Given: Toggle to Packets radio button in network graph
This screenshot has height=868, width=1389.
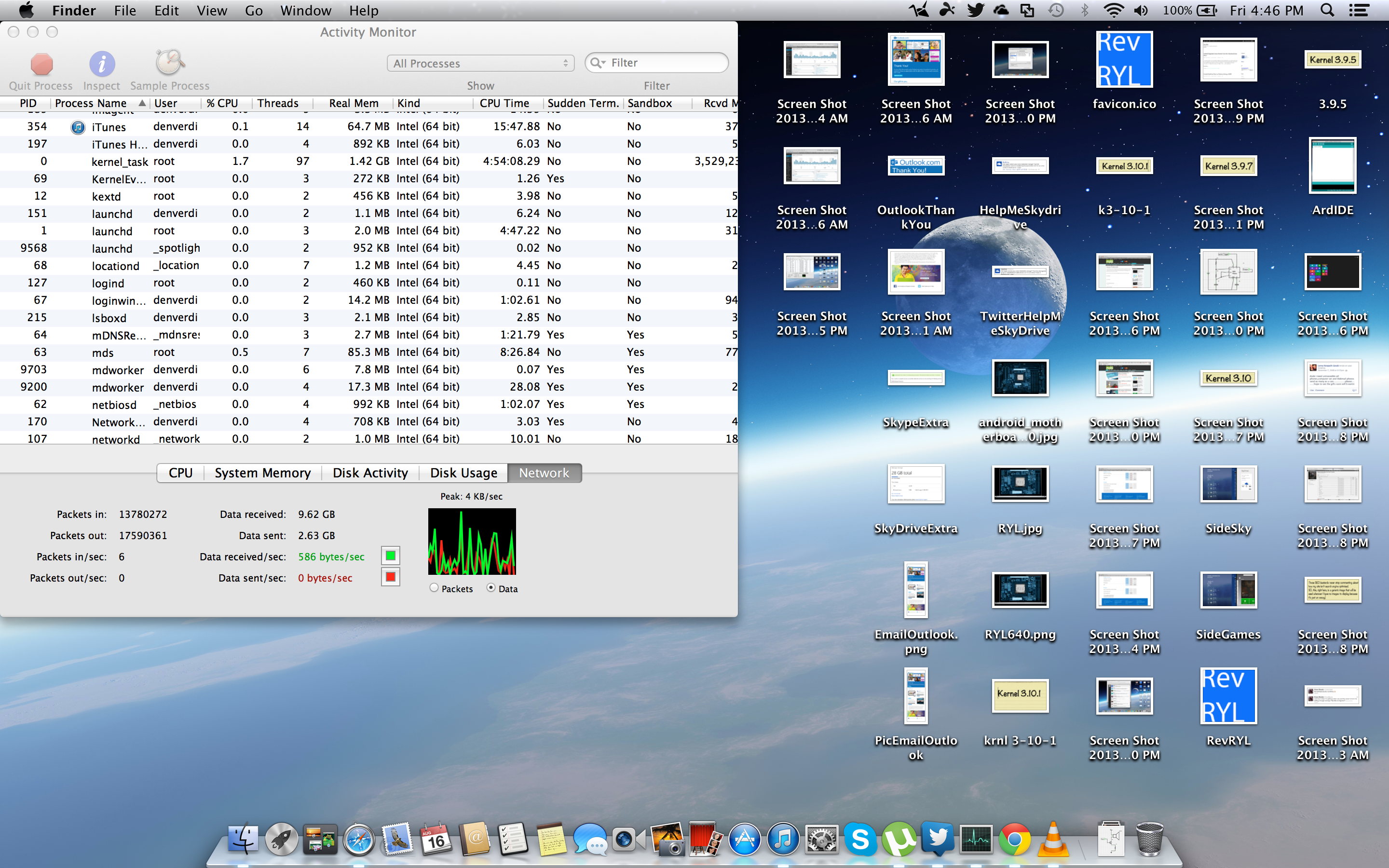Looking at the screenshot, I should click(x=432, y=589).
